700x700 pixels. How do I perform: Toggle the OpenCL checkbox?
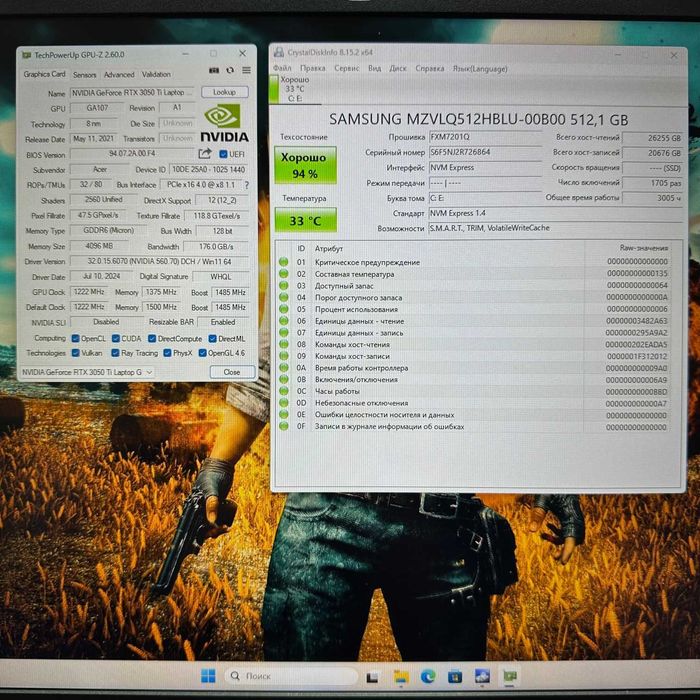pos(75,338)
